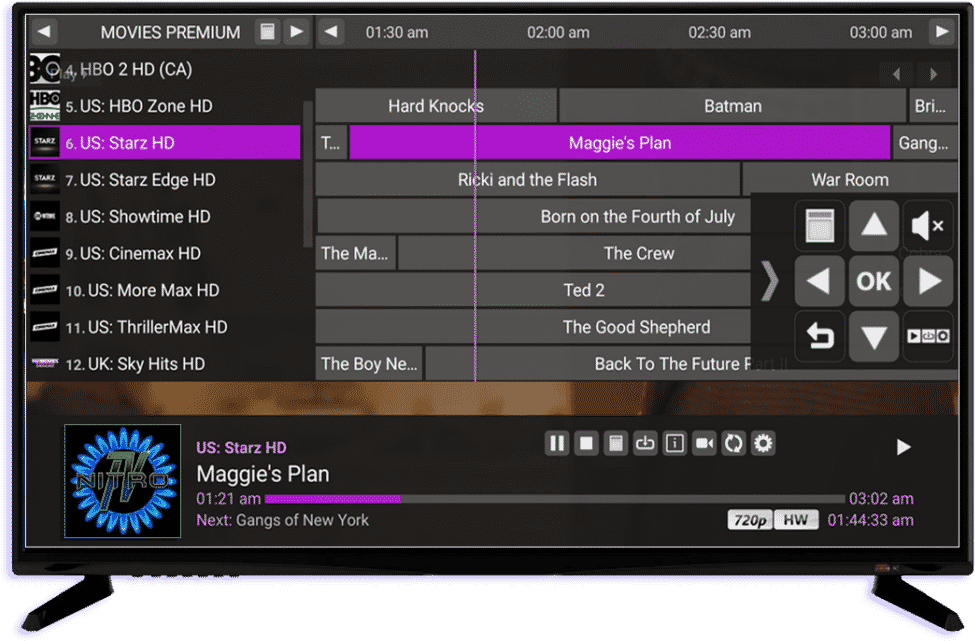This screenshot has width=975, height=641.
Task: Select the Batman program
Action: 732,106
